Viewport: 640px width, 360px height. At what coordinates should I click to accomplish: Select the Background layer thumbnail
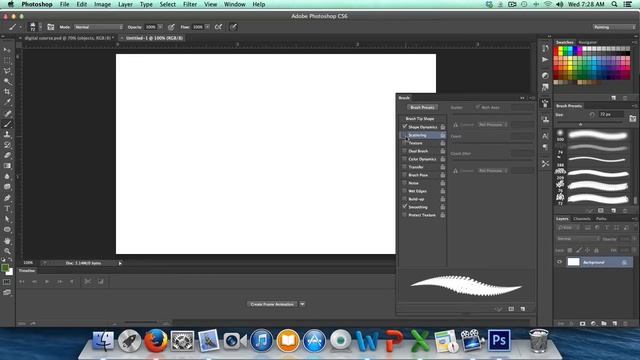[x=573, y=262]
